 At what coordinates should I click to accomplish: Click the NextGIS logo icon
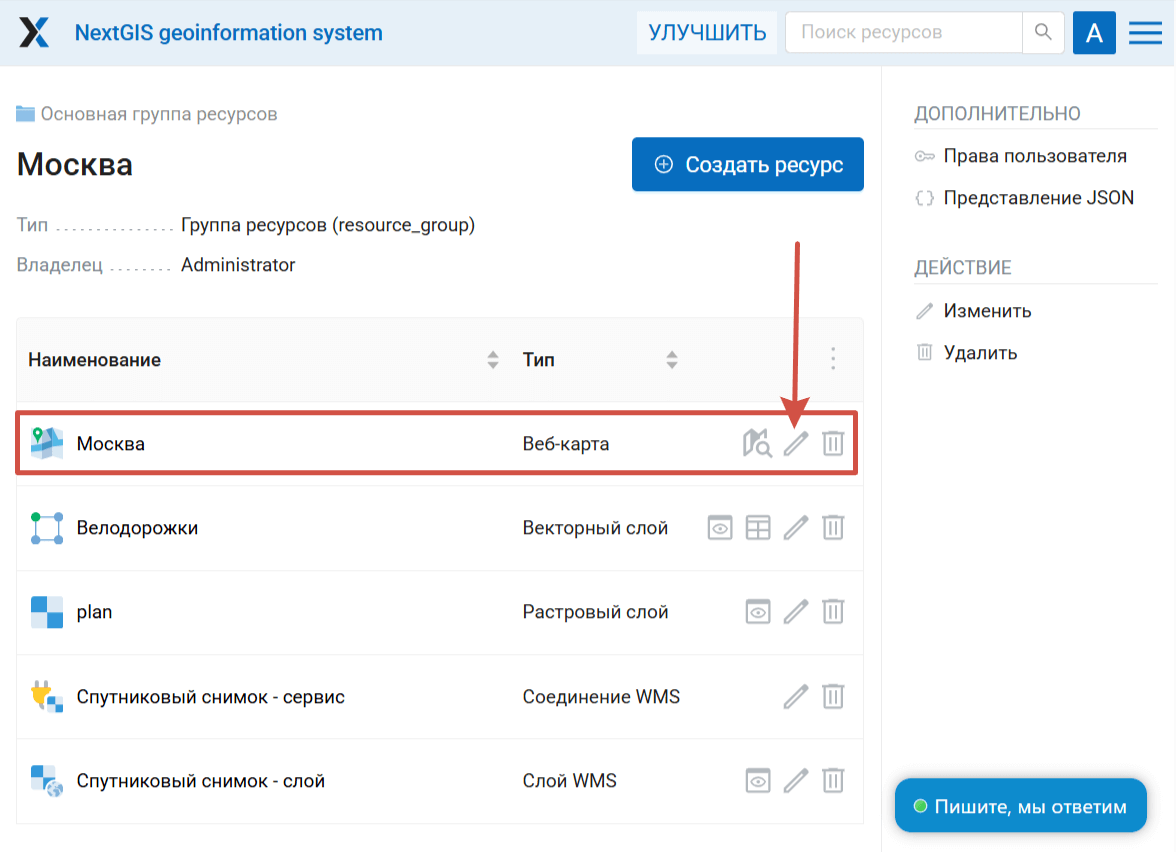coord(34,33)
